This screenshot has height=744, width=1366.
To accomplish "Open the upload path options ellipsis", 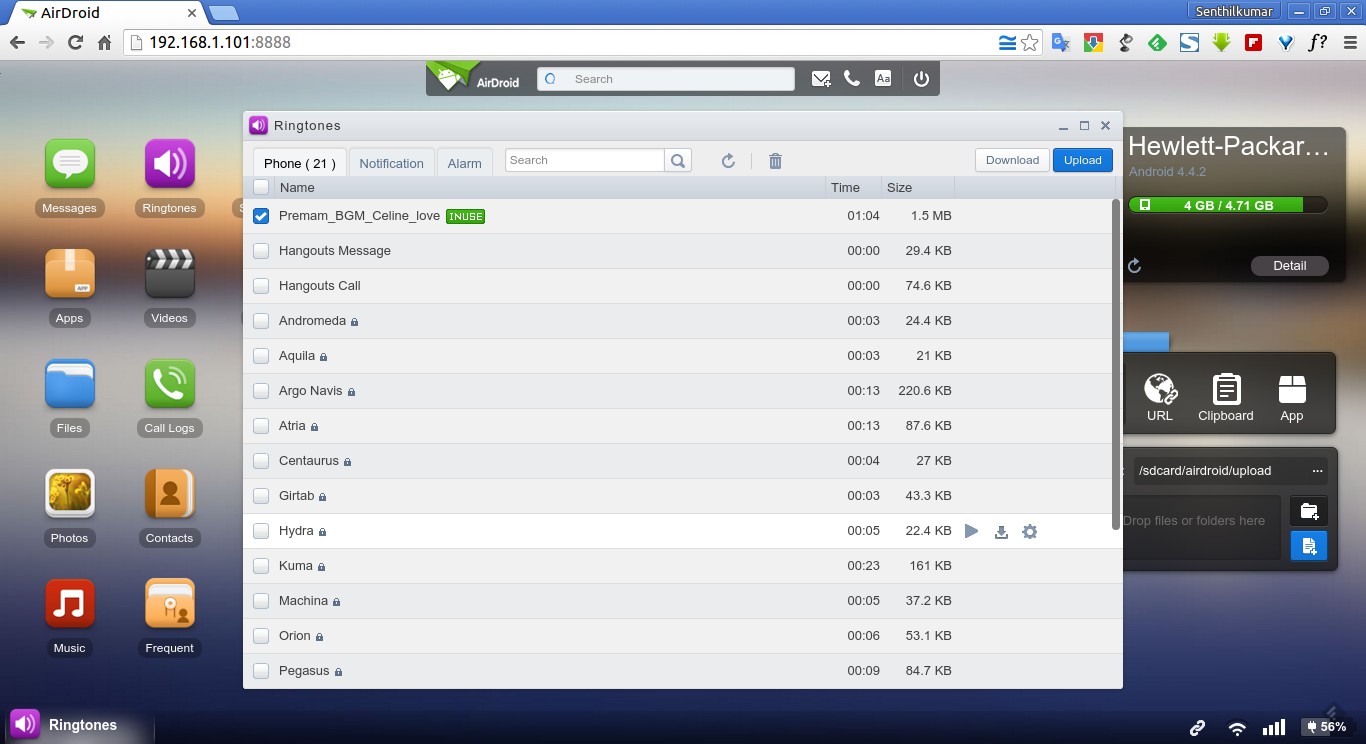I will pyautogui.click(x=1317, y=471).
